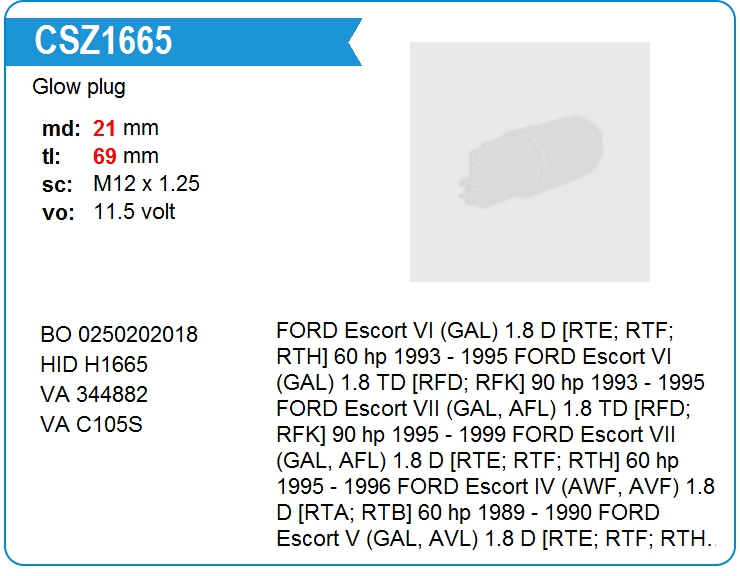Select the M12 x 1.25 thread size
Screen dimensions: 740x576
pyautogui.click(x=146, y=184)
